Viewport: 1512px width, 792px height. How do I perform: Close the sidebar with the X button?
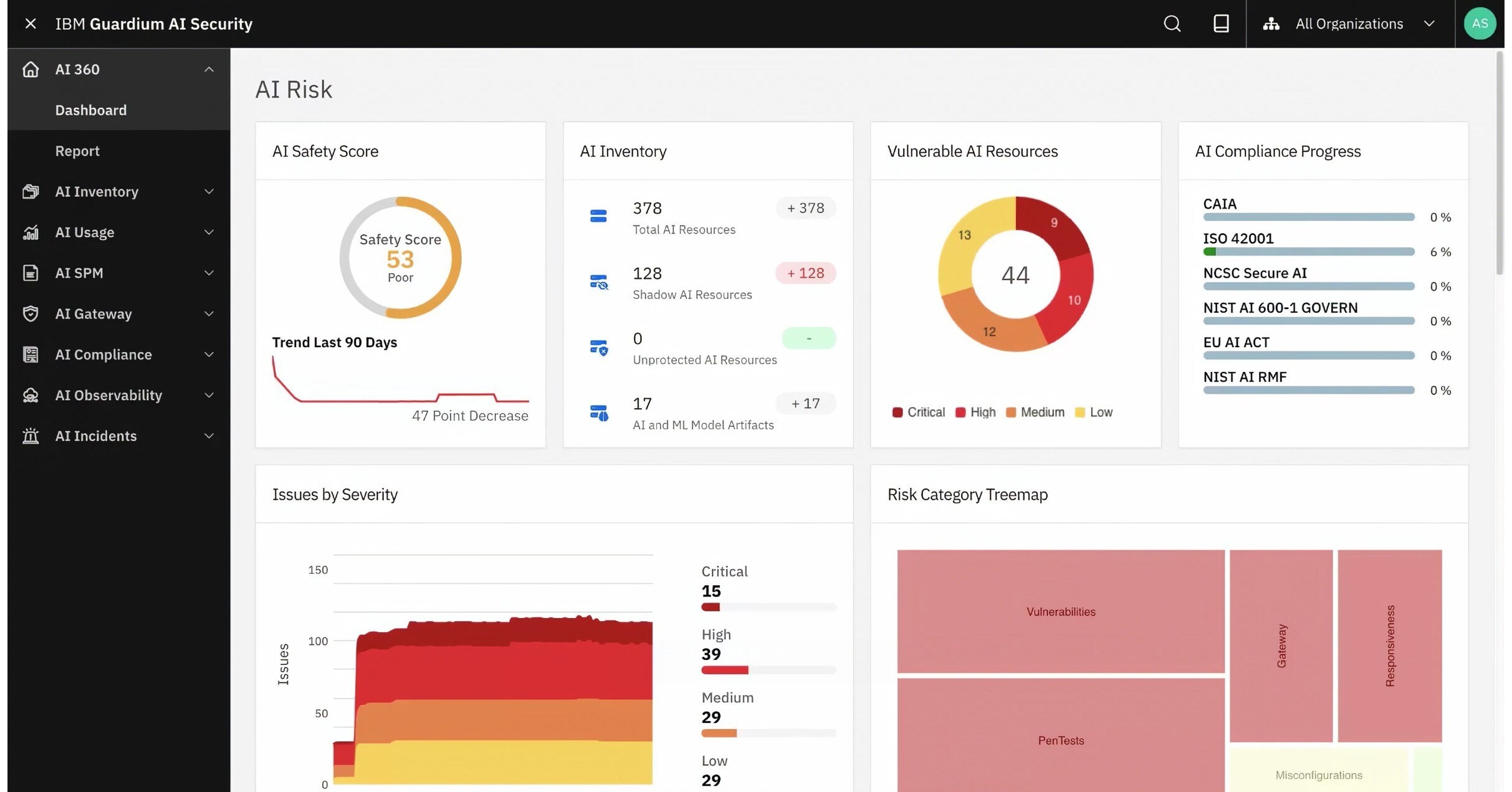pyautogui.click(x=30, y=23)
